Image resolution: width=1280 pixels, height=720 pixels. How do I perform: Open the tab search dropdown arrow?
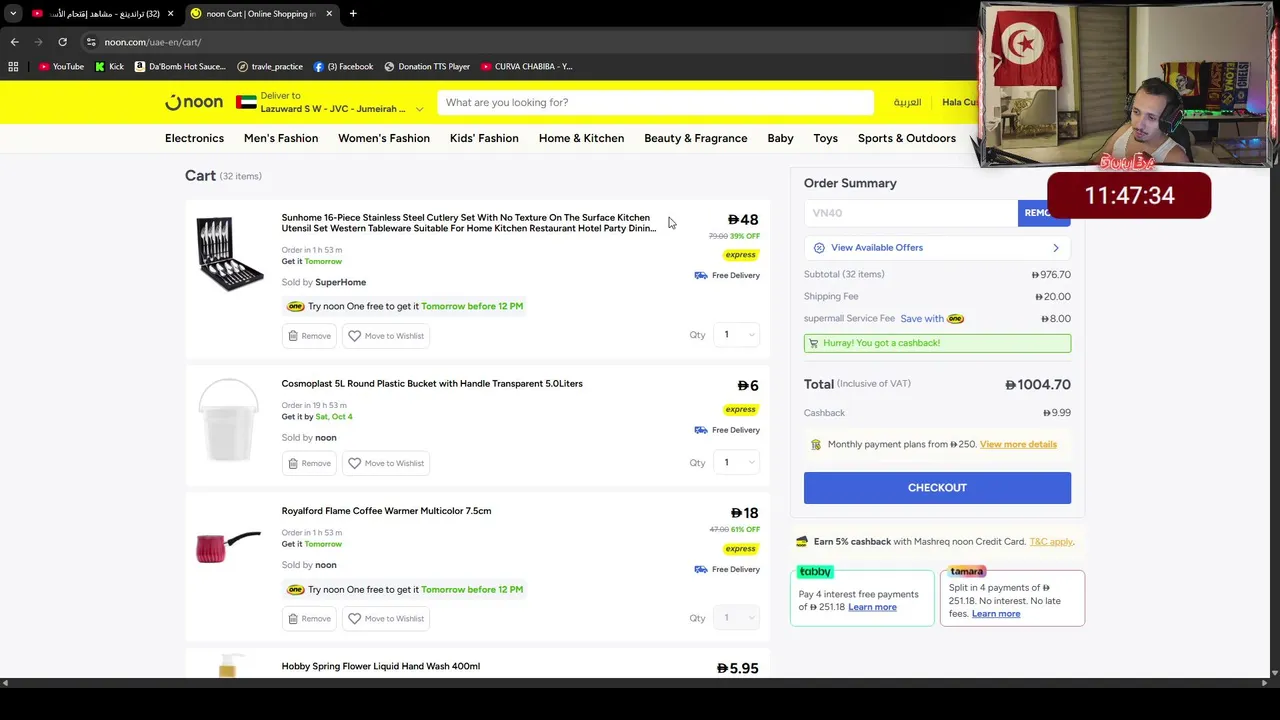[13, 14]
